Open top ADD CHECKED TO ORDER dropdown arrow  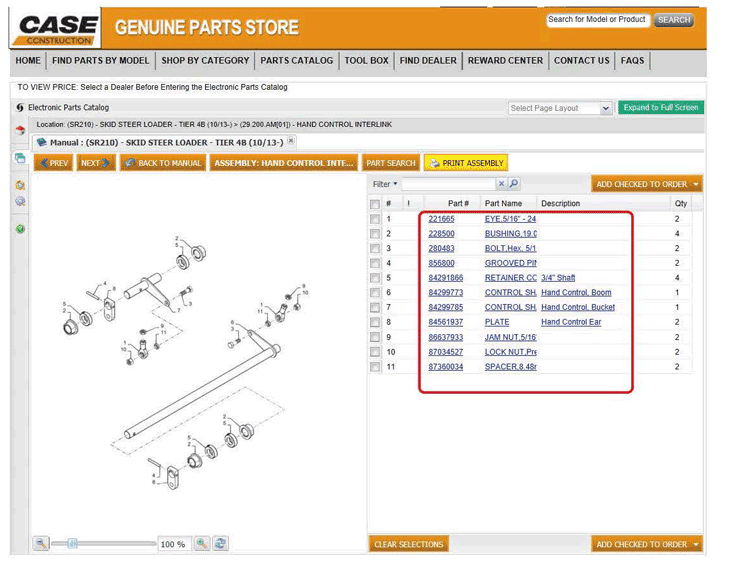tap(695, 185)
